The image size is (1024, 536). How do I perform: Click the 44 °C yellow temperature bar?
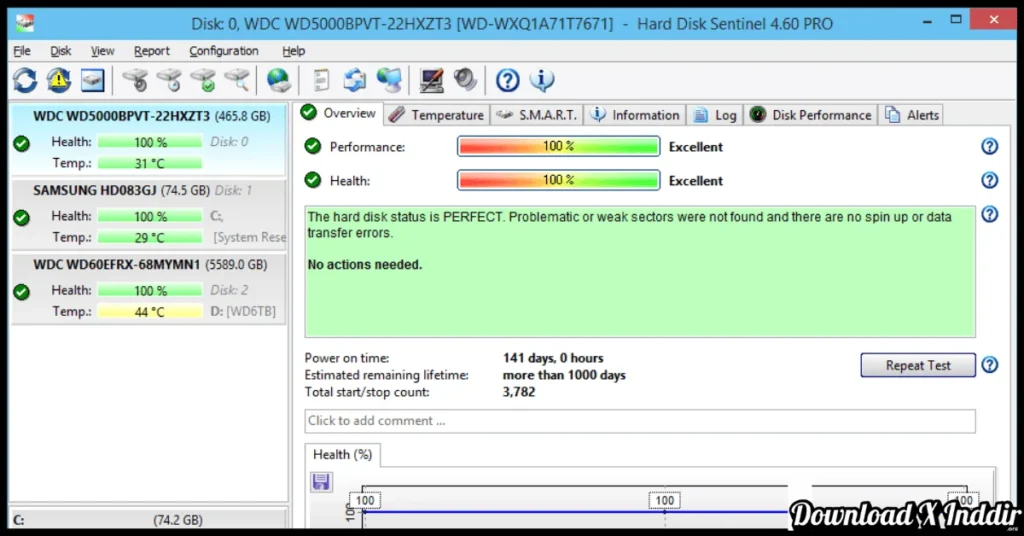(150, 312)
